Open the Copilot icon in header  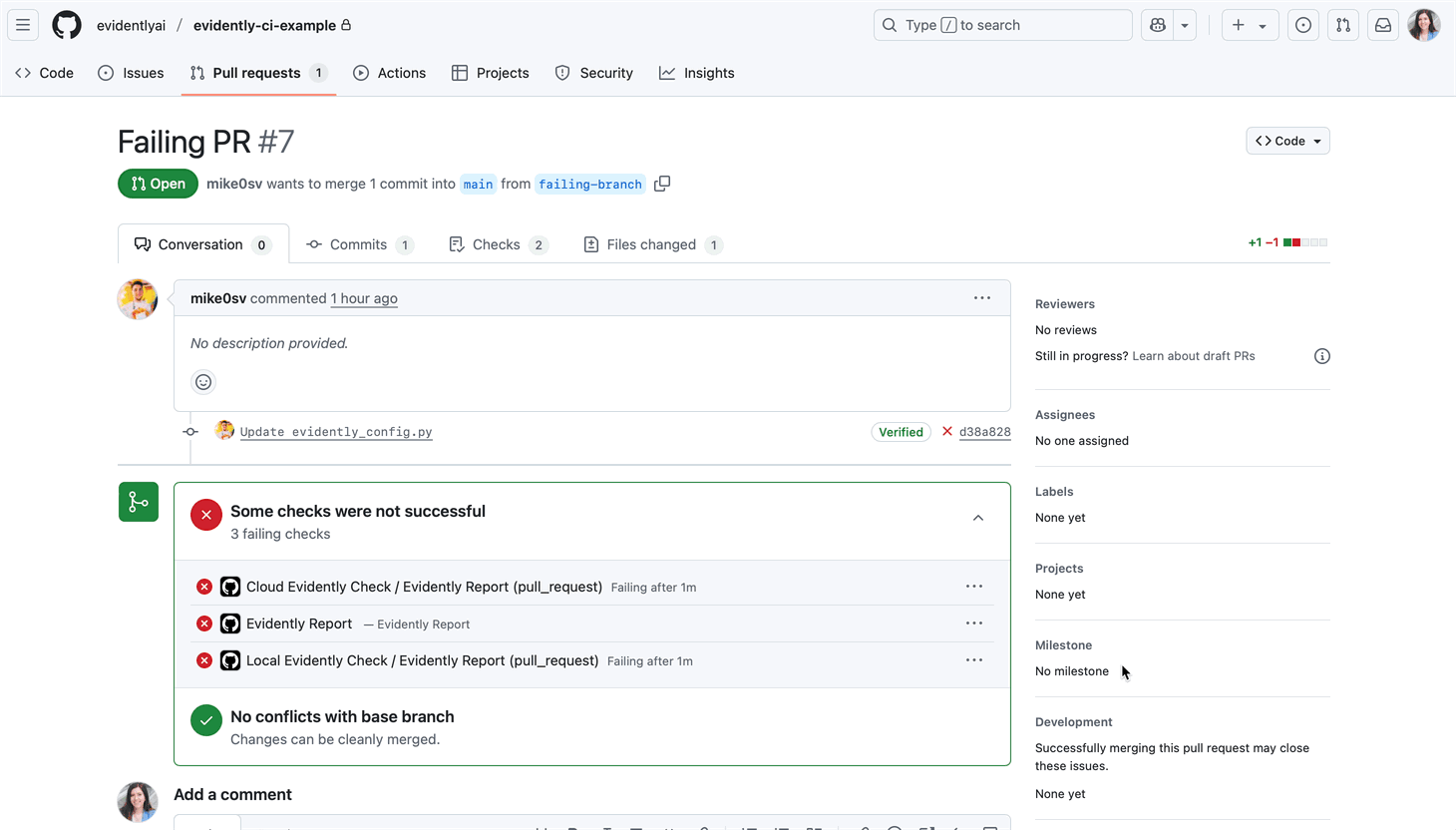click(x=1158, y=25)
